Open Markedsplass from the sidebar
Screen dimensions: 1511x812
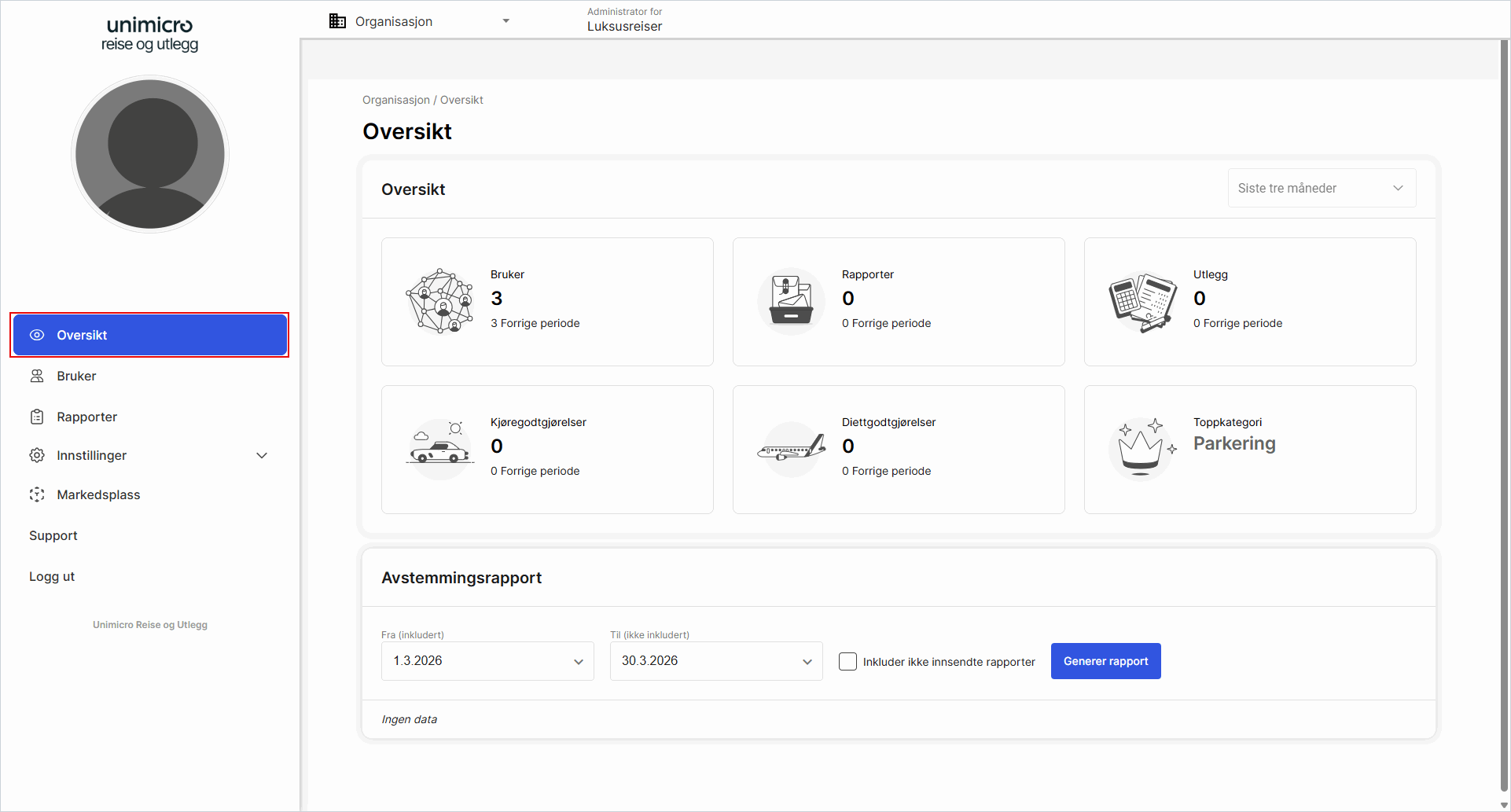point(98,494)
